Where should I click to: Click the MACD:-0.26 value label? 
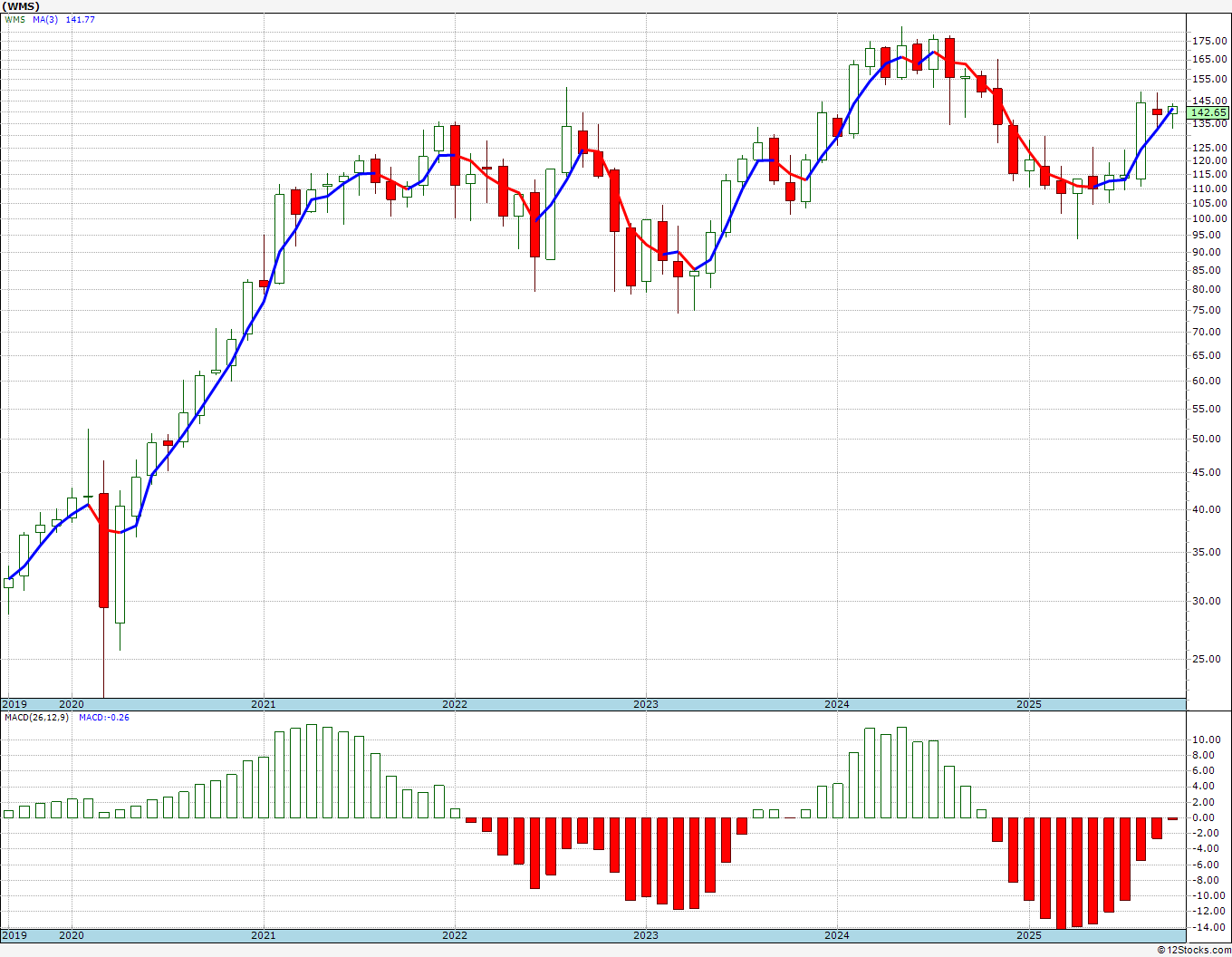104,717
